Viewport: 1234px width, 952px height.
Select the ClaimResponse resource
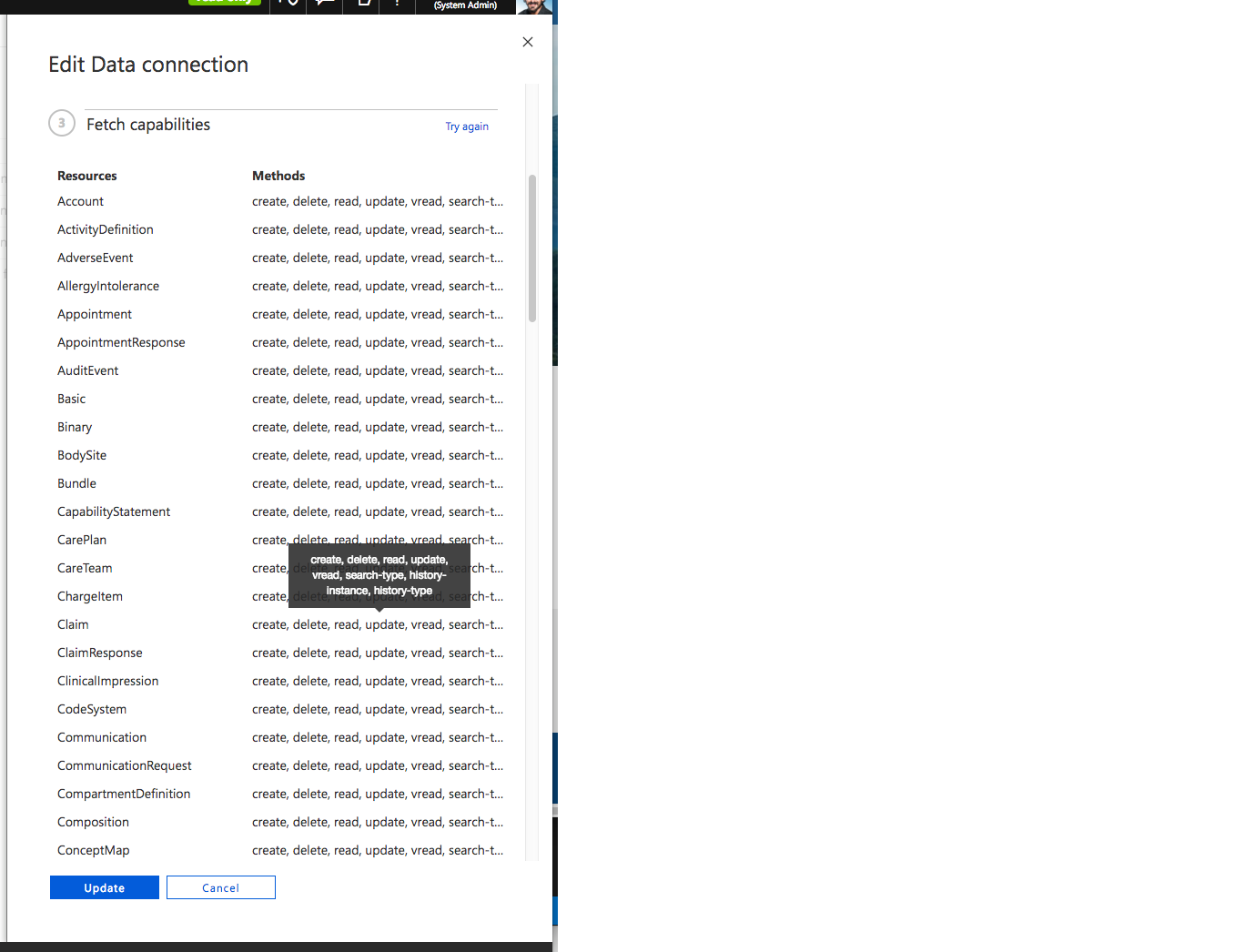[100, 653]
